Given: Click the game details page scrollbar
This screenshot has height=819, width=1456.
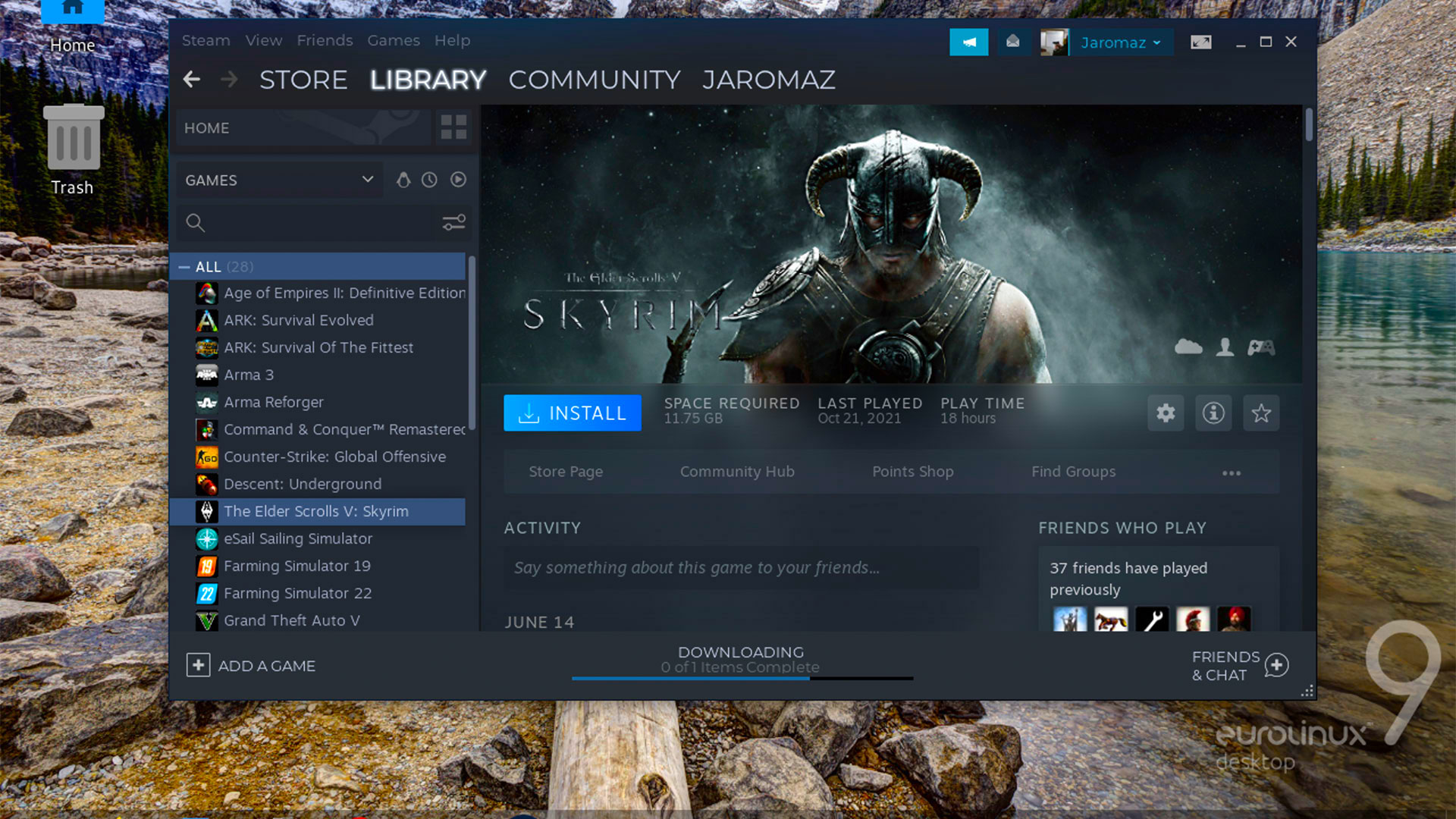Looking at the screenshot, I should [x=1309, y=124].
